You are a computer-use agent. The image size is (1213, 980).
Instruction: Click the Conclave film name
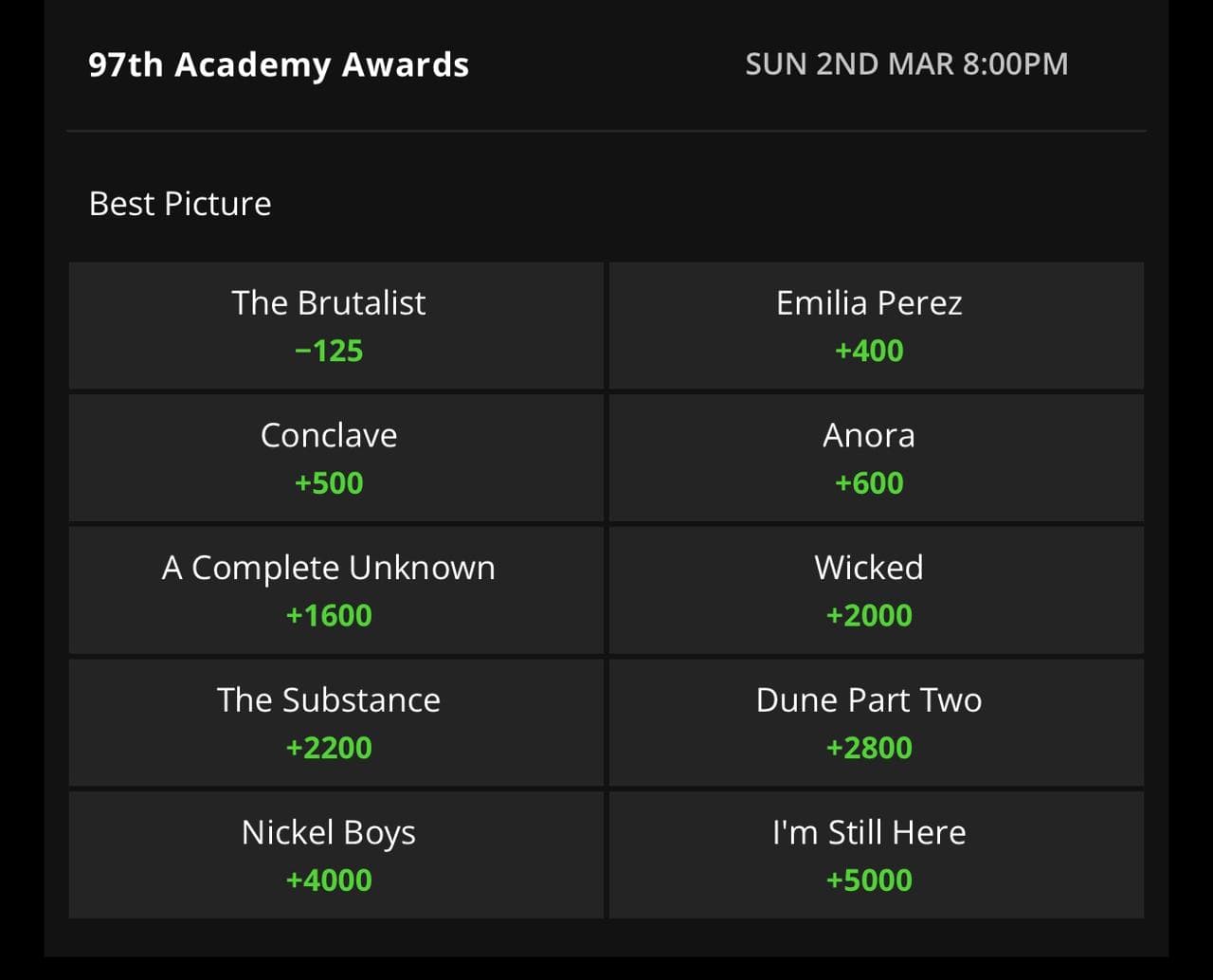pyautogui.click(x=329, y=435)
